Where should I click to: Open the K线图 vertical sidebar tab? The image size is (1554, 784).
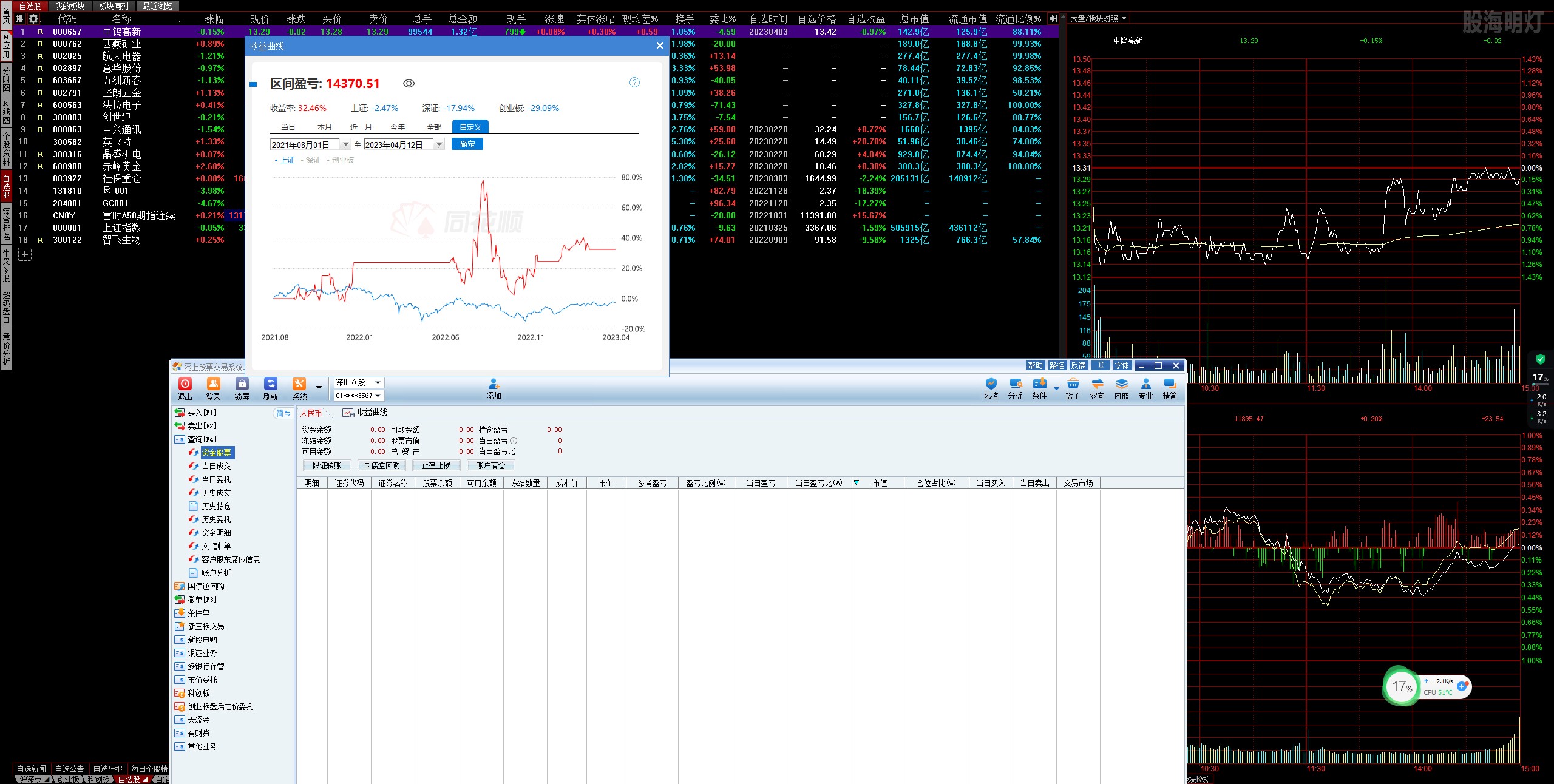click(6, 111)
